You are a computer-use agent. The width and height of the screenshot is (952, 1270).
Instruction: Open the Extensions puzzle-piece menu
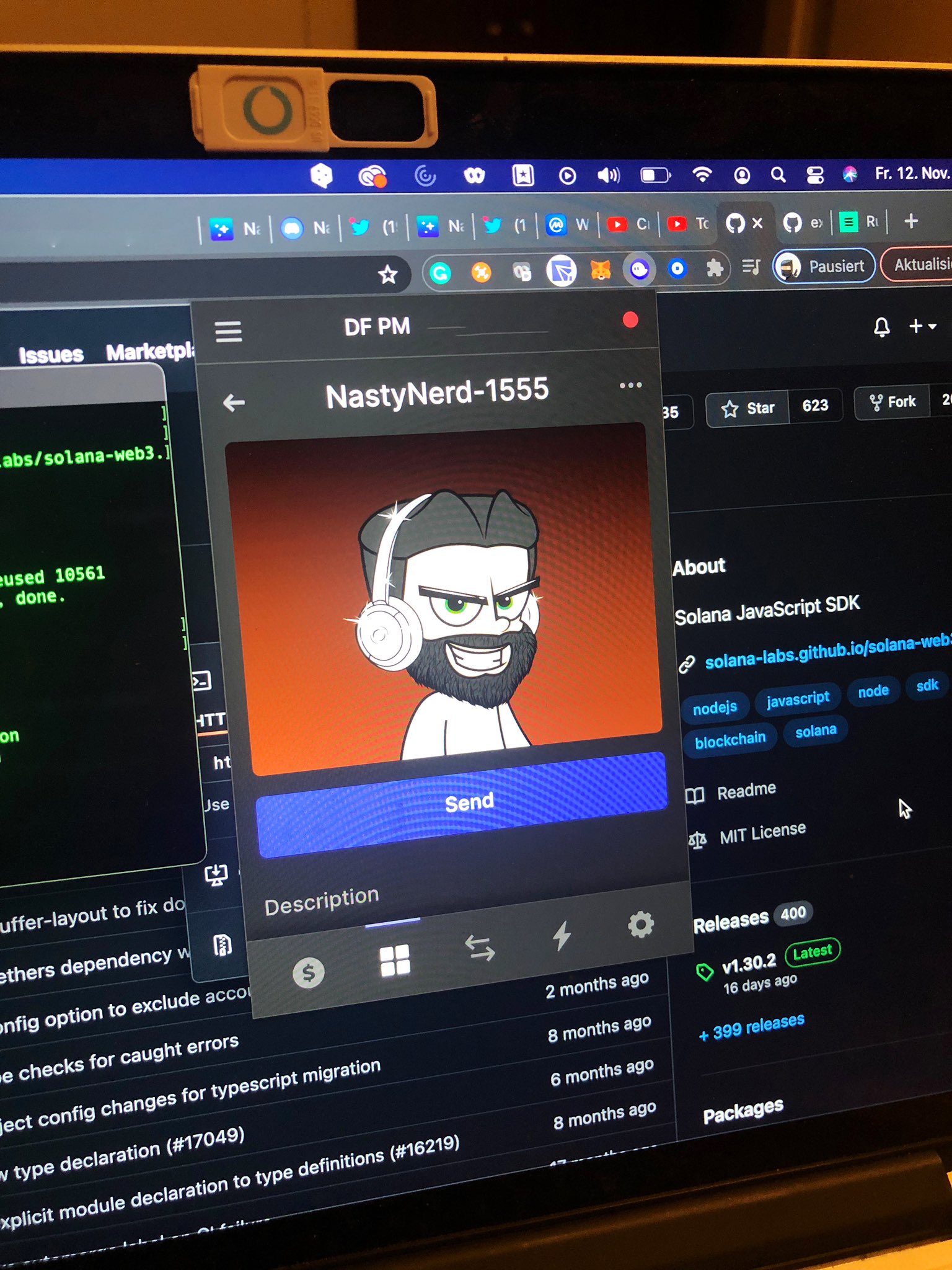click(x=715, y=268)
